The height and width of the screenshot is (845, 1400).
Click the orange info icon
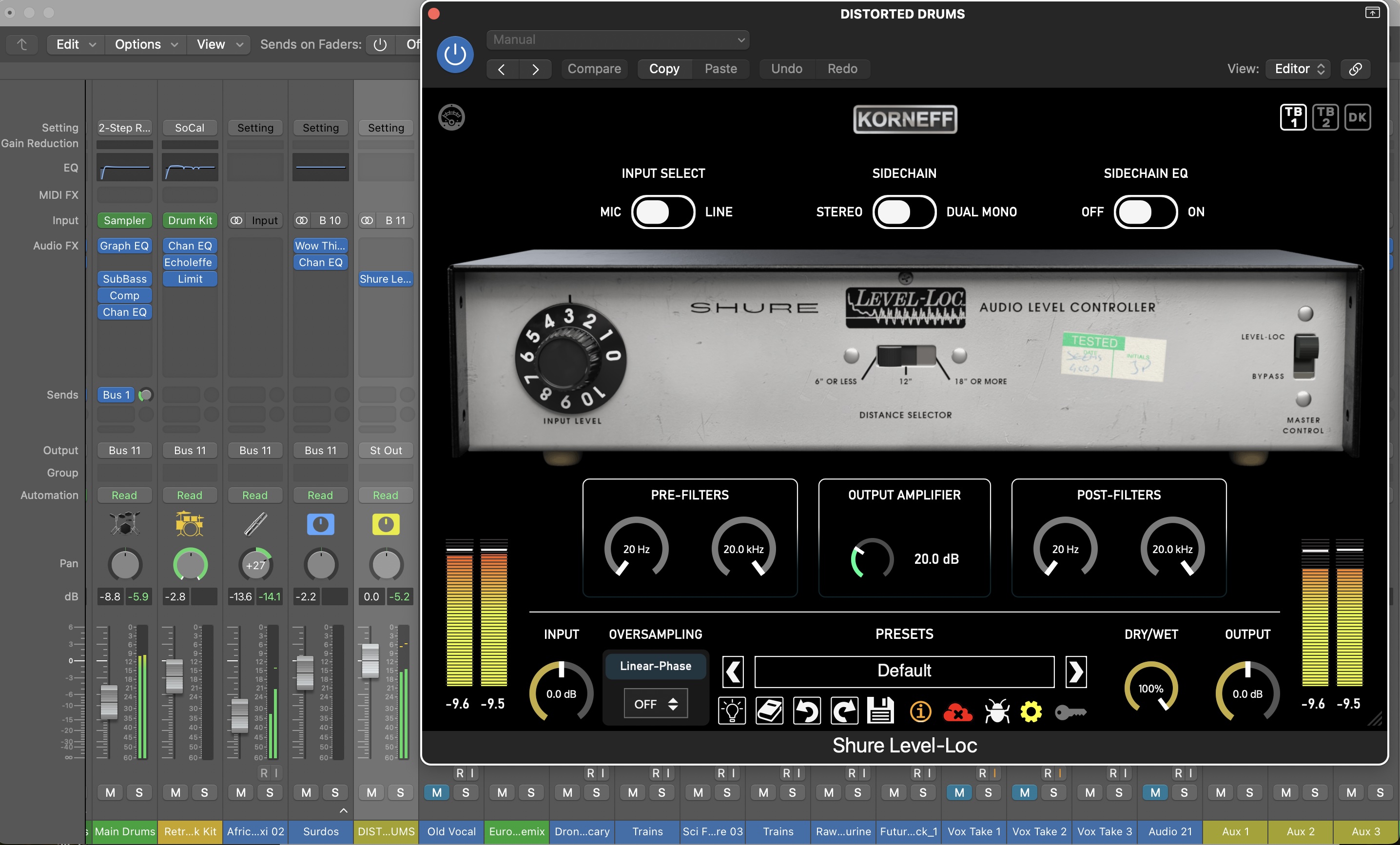click(920, 711)
